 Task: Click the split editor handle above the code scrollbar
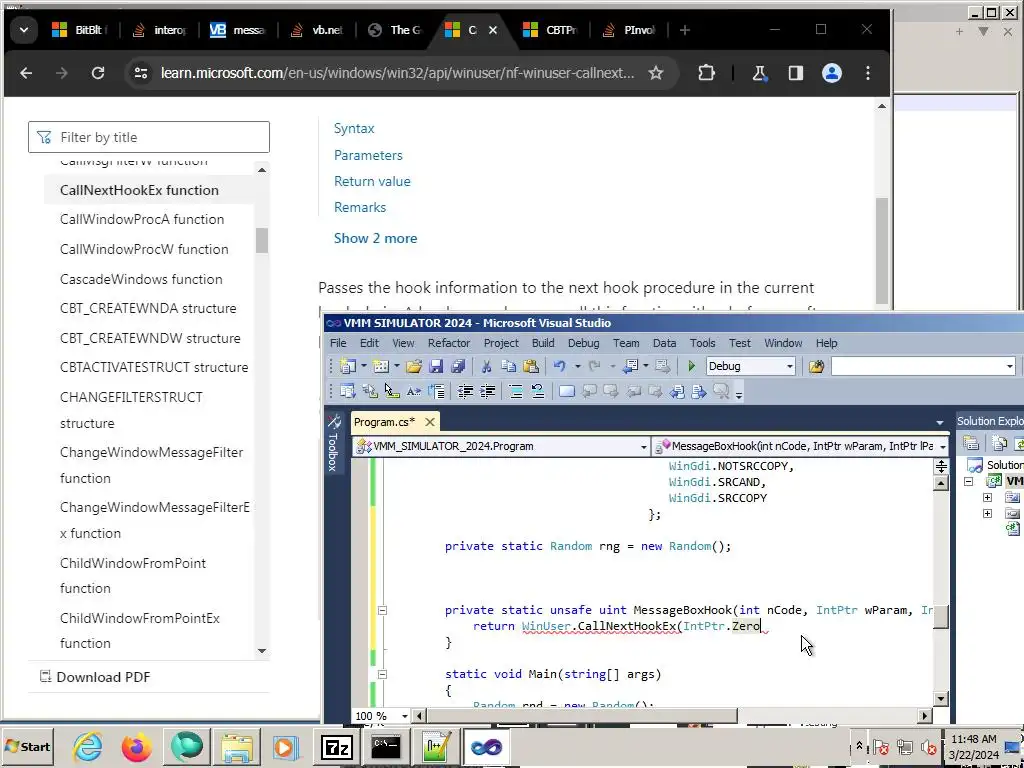click(x=941, y=466)
